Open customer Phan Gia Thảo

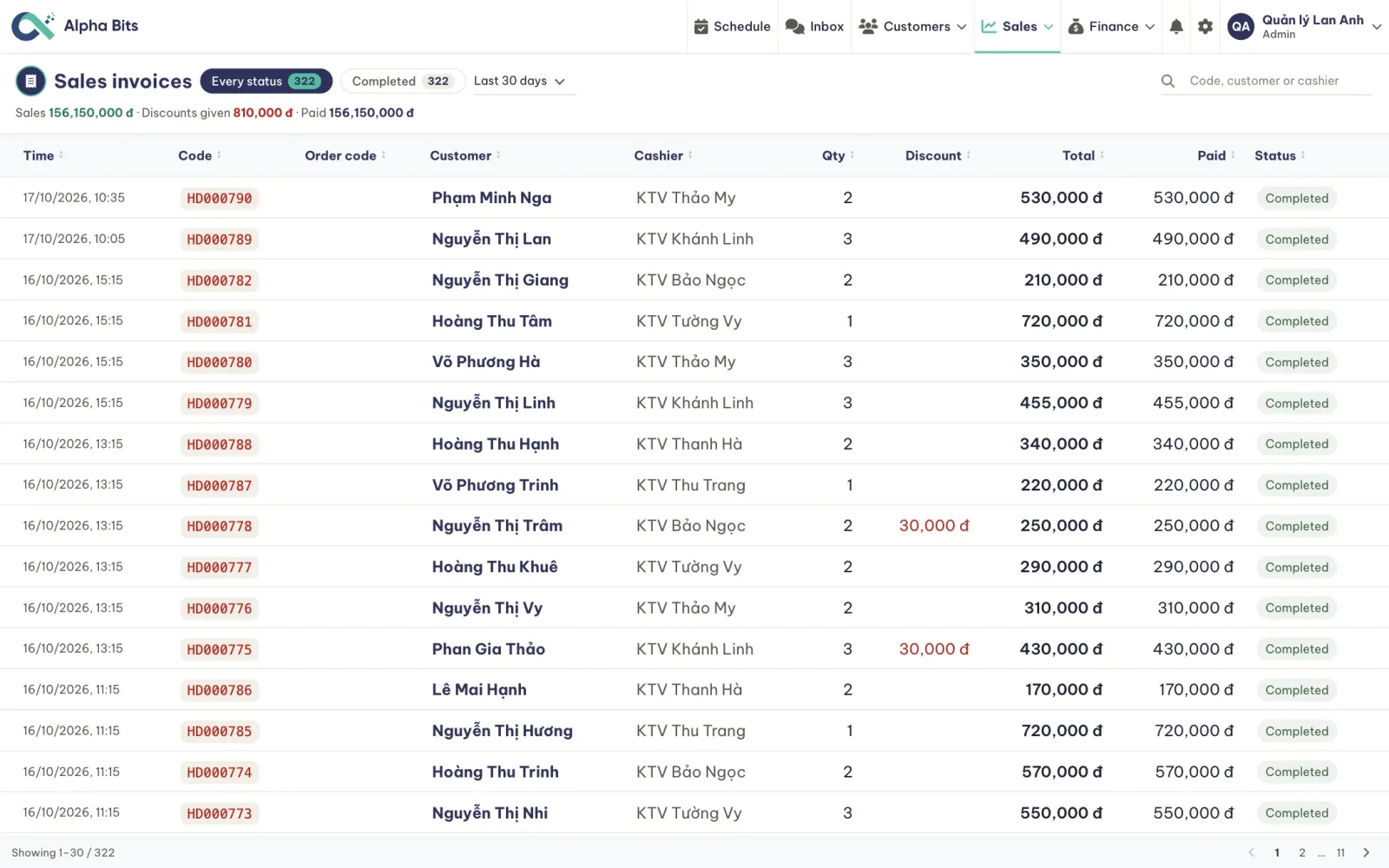pos(489,648)
